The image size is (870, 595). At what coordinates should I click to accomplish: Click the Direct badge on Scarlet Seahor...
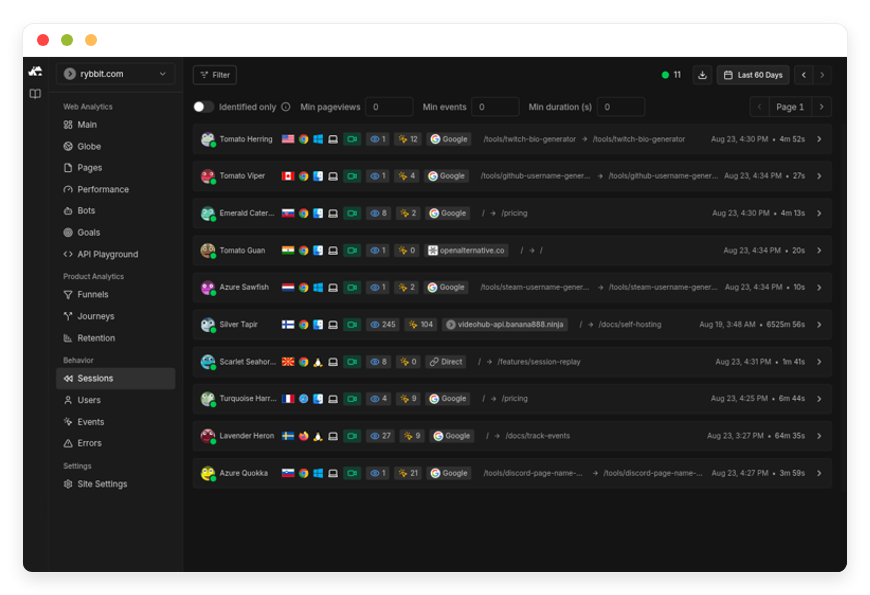click(446, 362)
